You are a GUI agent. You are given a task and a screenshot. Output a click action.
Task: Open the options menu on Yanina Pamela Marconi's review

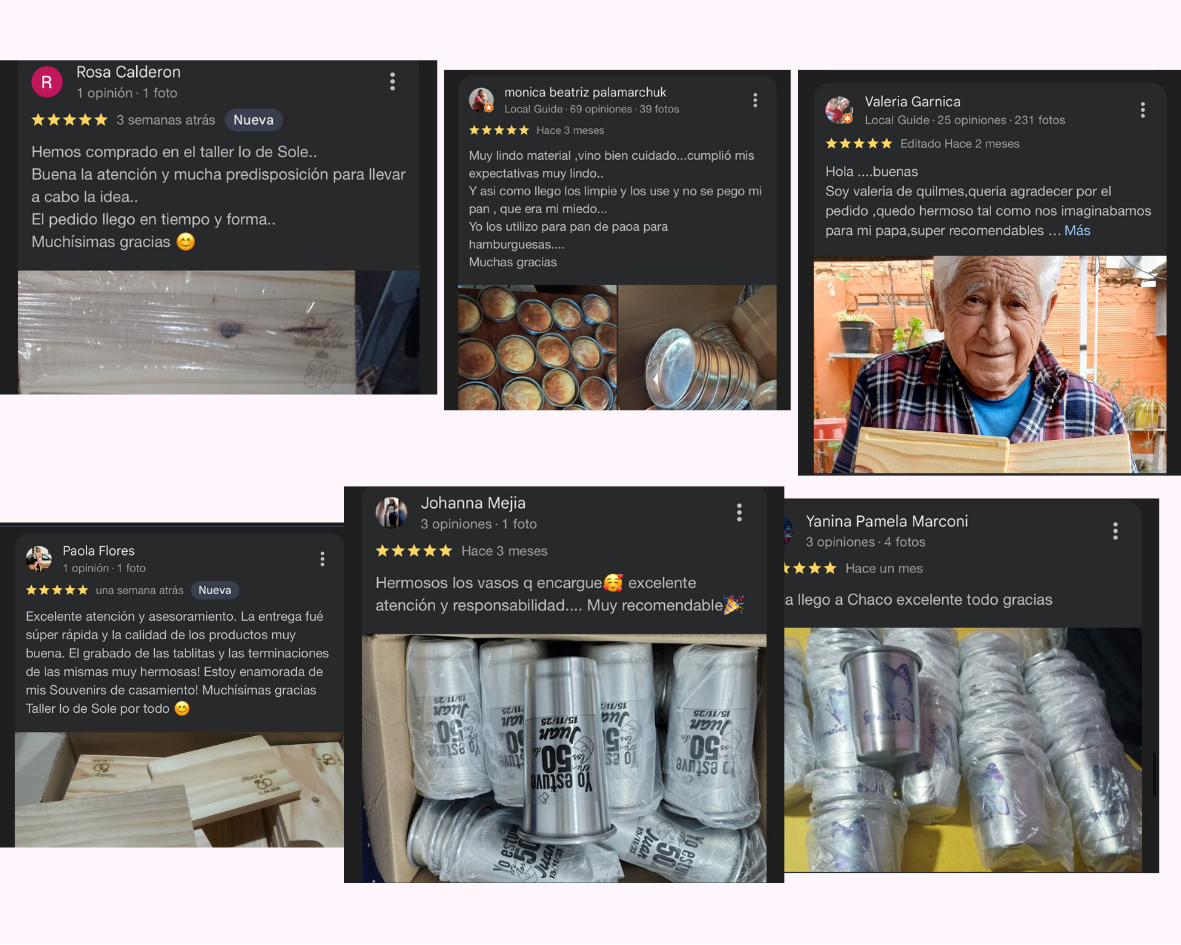point(1115,531)
